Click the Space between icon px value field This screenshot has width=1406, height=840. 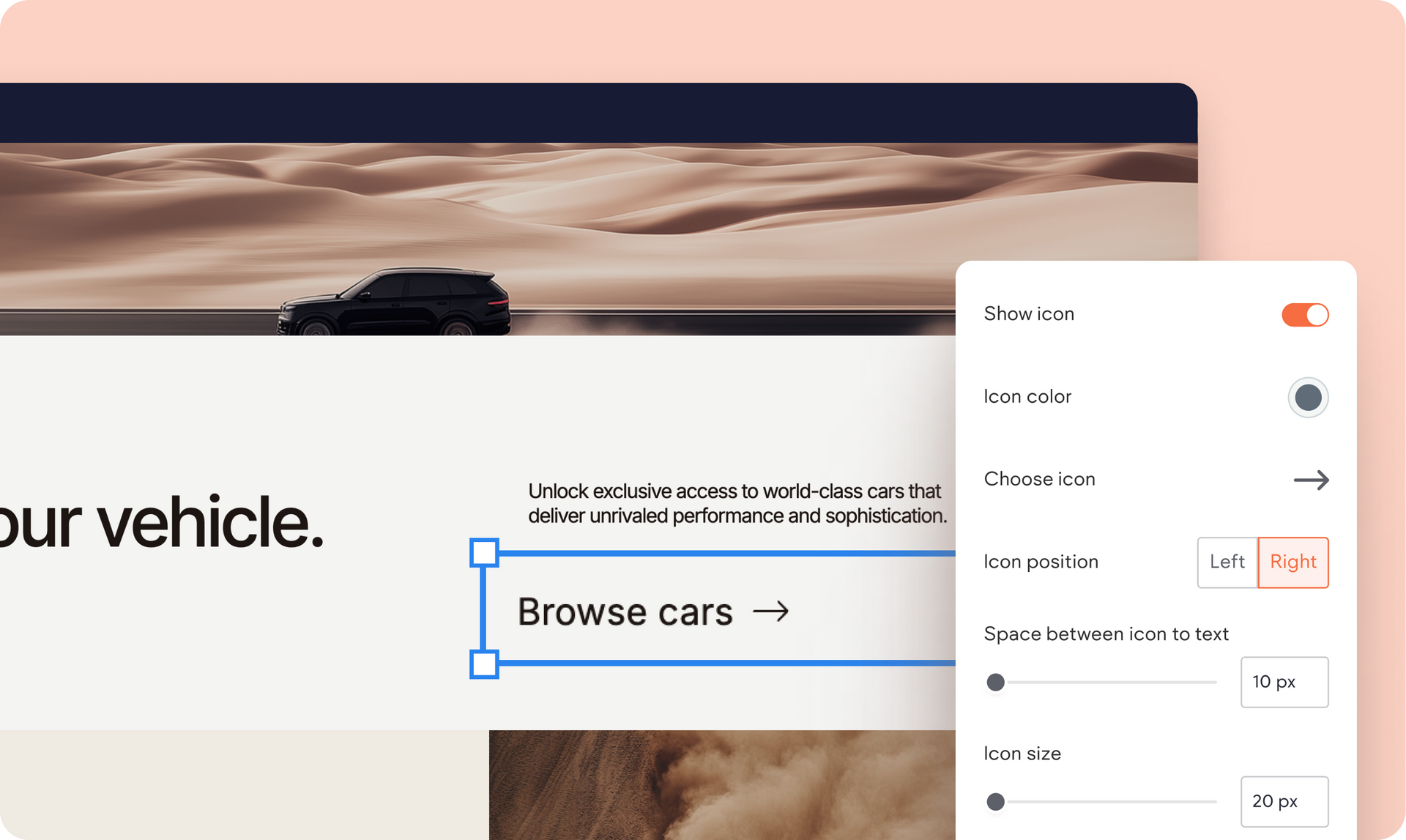[1284, 682]
